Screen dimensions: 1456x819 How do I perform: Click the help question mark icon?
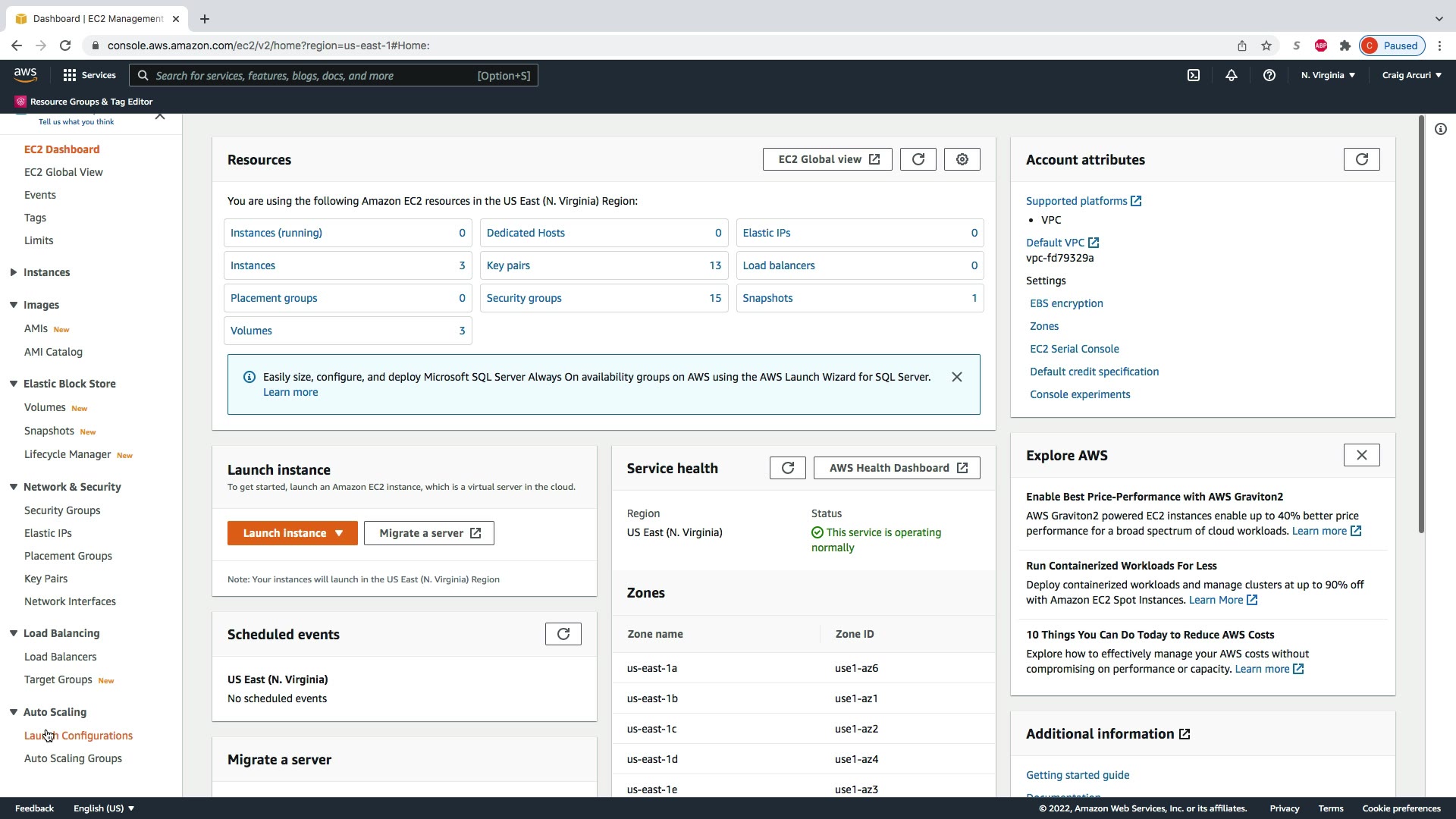coord(1269,75)
